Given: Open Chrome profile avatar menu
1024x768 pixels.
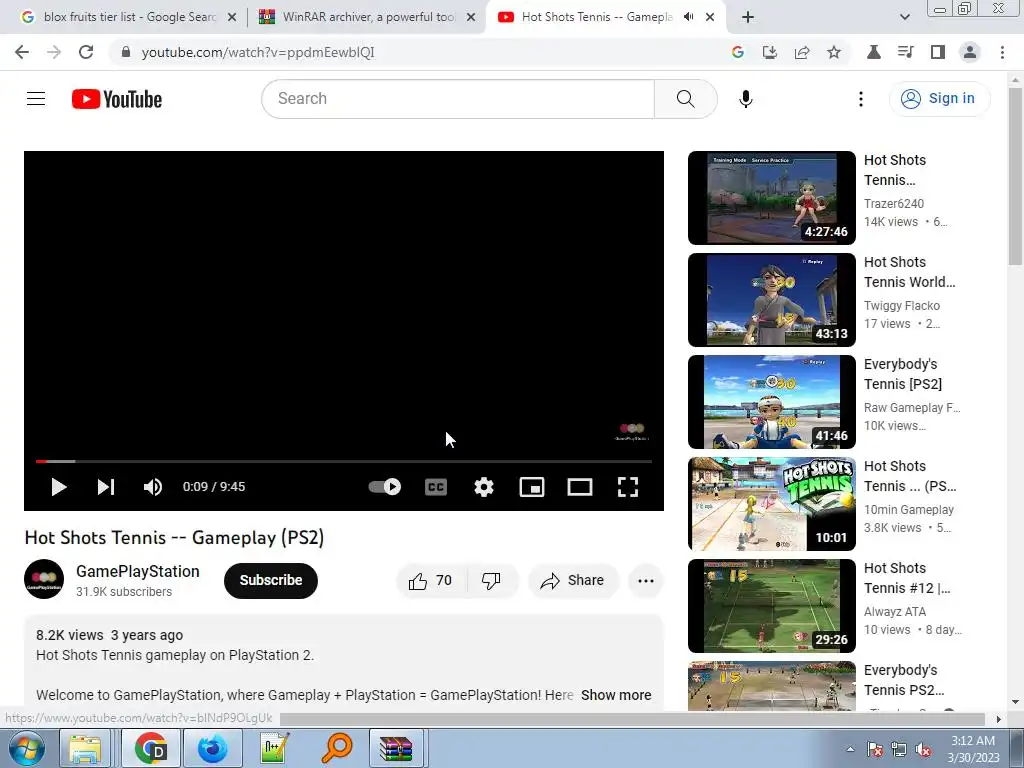Looking at the screenshot, I should click(970, 52).
